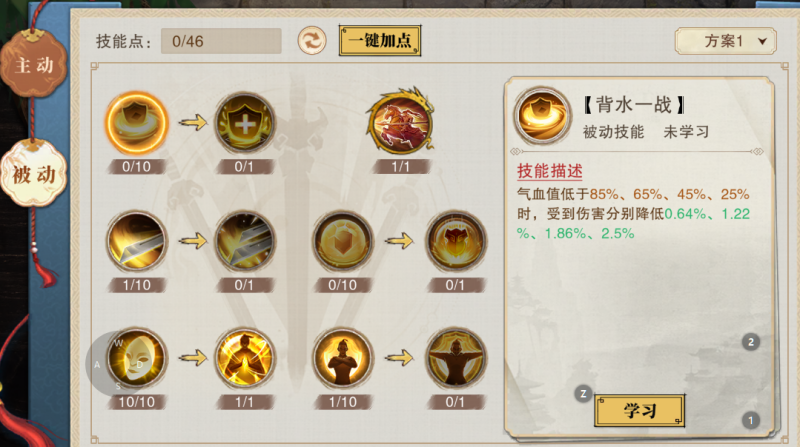Select the slashing blades skill 0/1
Viewport: 800px width, 447px height.
point(245,241)
